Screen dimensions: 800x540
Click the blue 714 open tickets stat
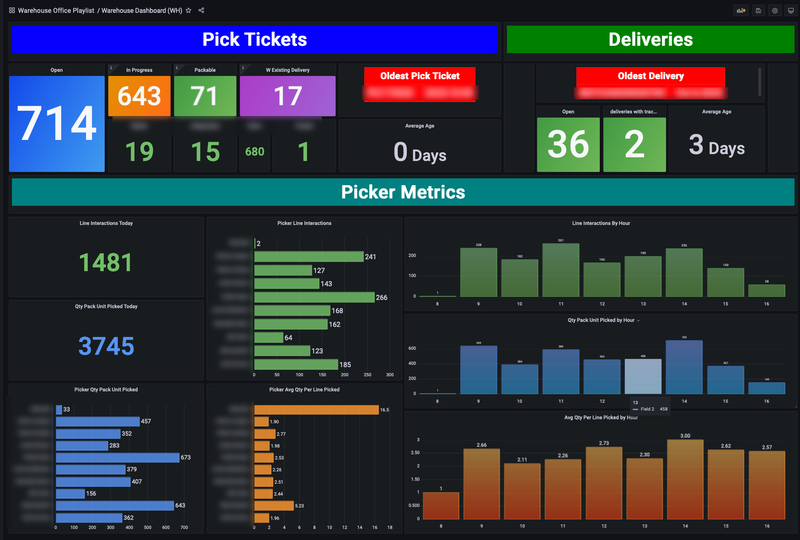(57, 124)
